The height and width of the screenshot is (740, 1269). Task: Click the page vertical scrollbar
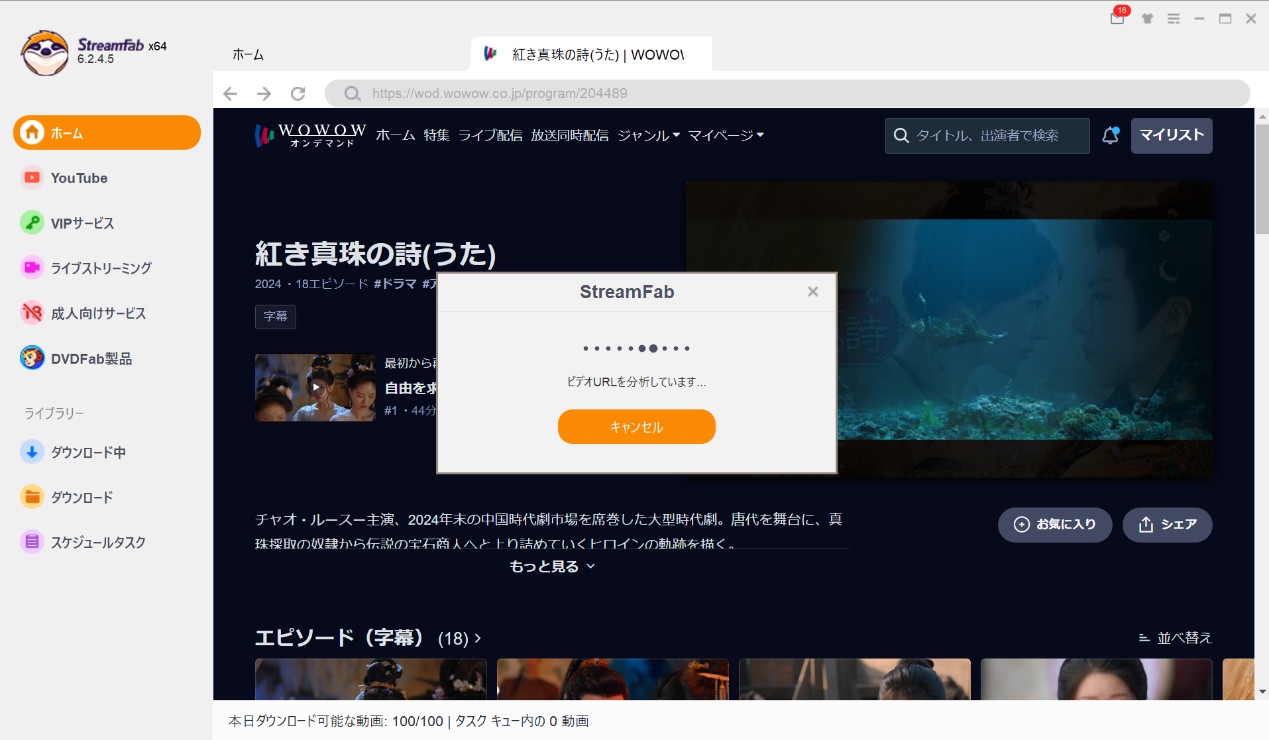(x=1262, y=180)
